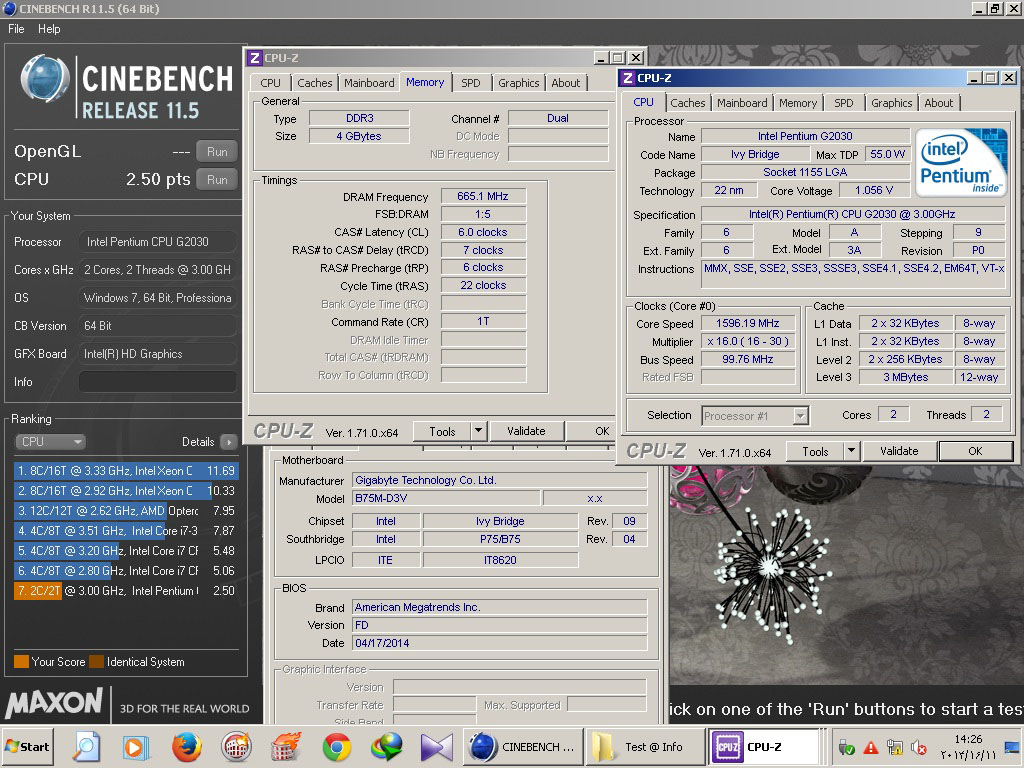
Task: Click the empty Info input field
Action: tap(158, 381)
